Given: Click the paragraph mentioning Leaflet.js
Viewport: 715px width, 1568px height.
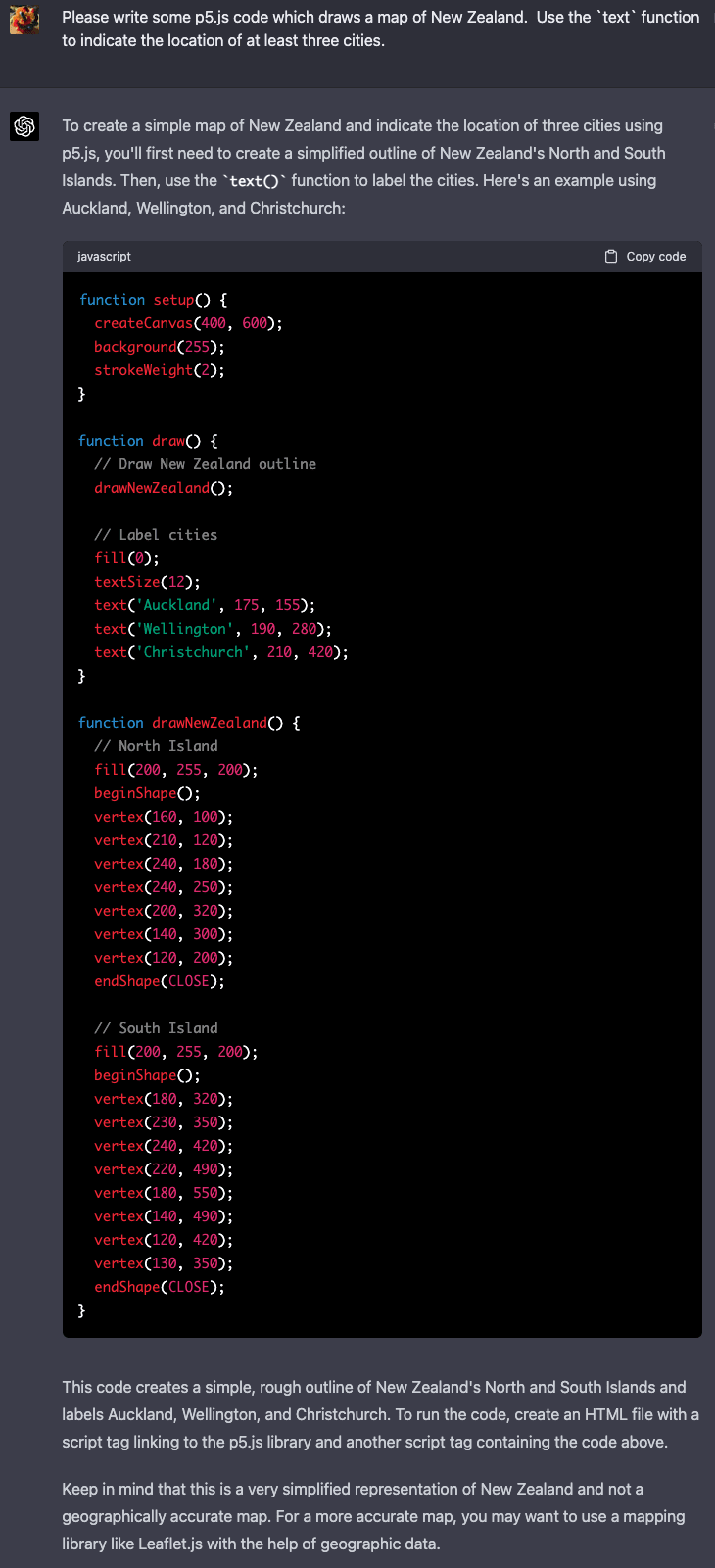Looking at the screenshot, I should [373, 1516].
